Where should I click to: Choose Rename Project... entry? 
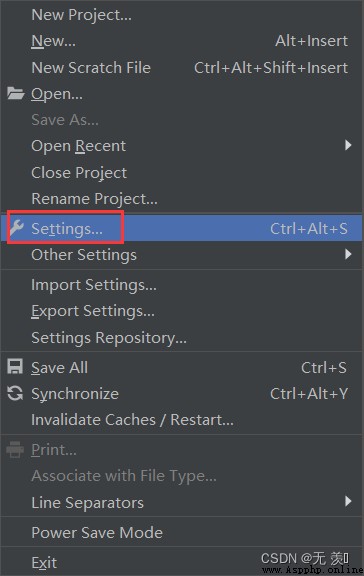pyautogui.click(x=182, y=199)
